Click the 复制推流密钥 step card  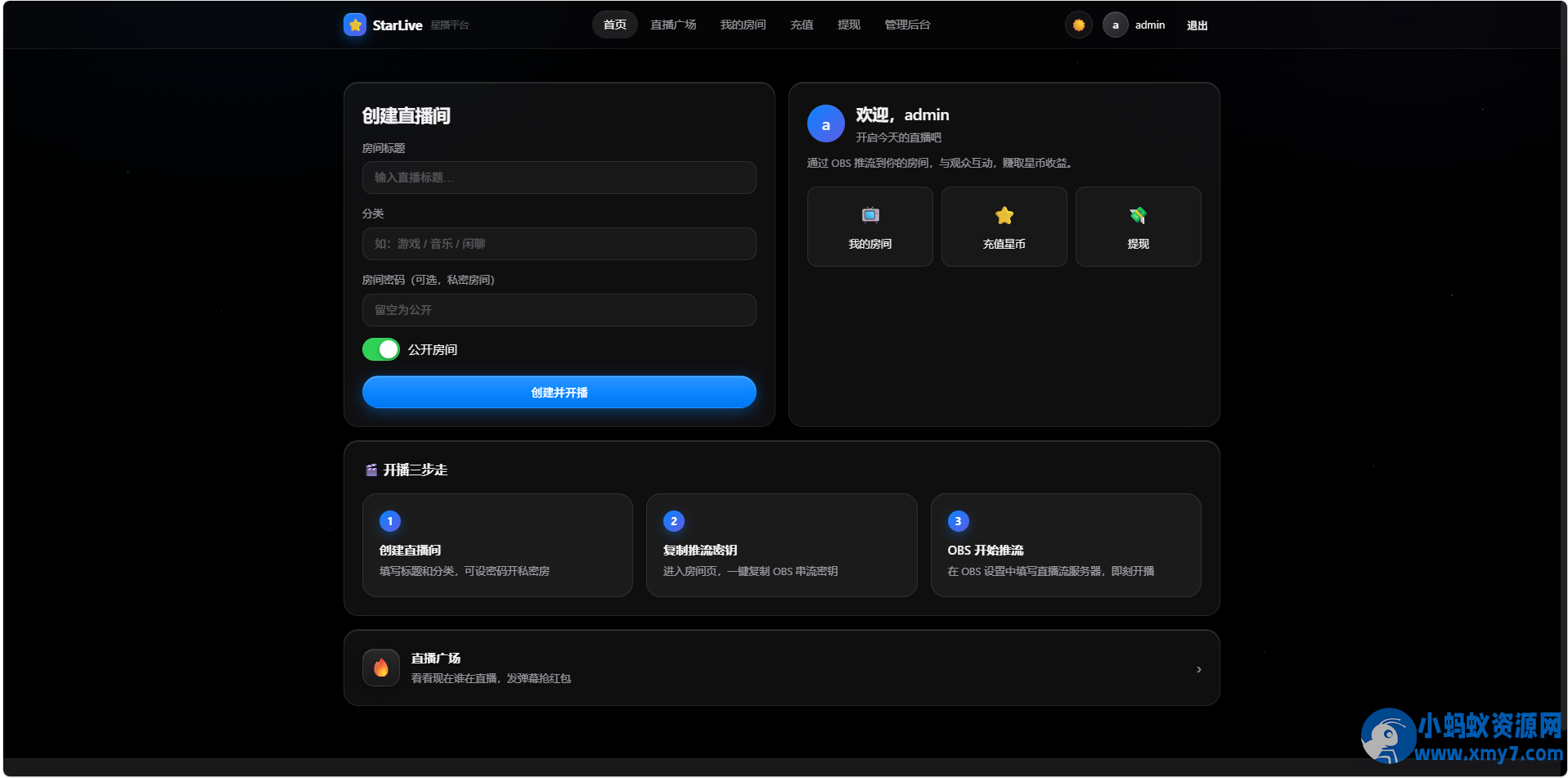coord(781,545)
